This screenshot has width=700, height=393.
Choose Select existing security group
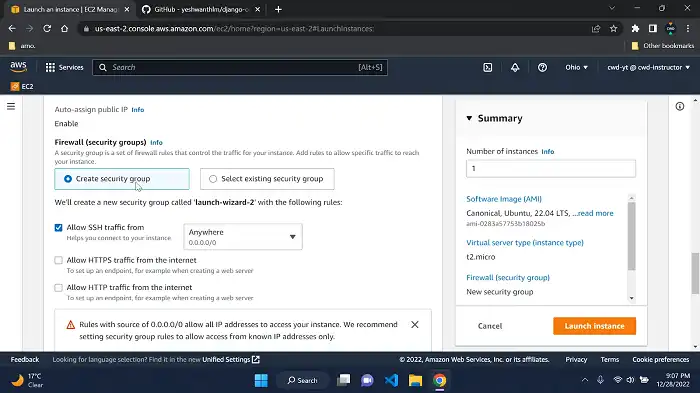267,179
